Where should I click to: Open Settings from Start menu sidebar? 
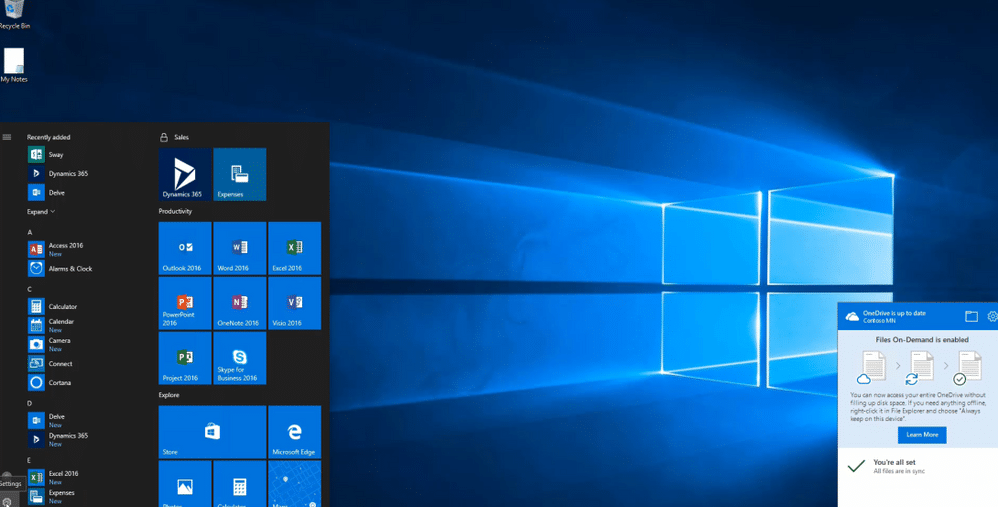pos(7,501)
